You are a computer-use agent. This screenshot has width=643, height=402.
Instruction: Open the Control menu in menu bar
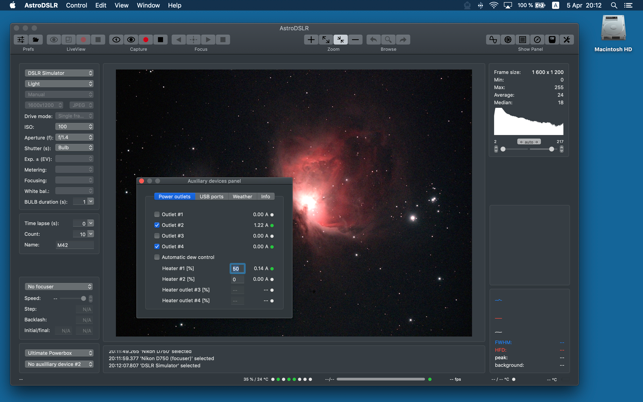pyautogui.click(x=76, y=5)
